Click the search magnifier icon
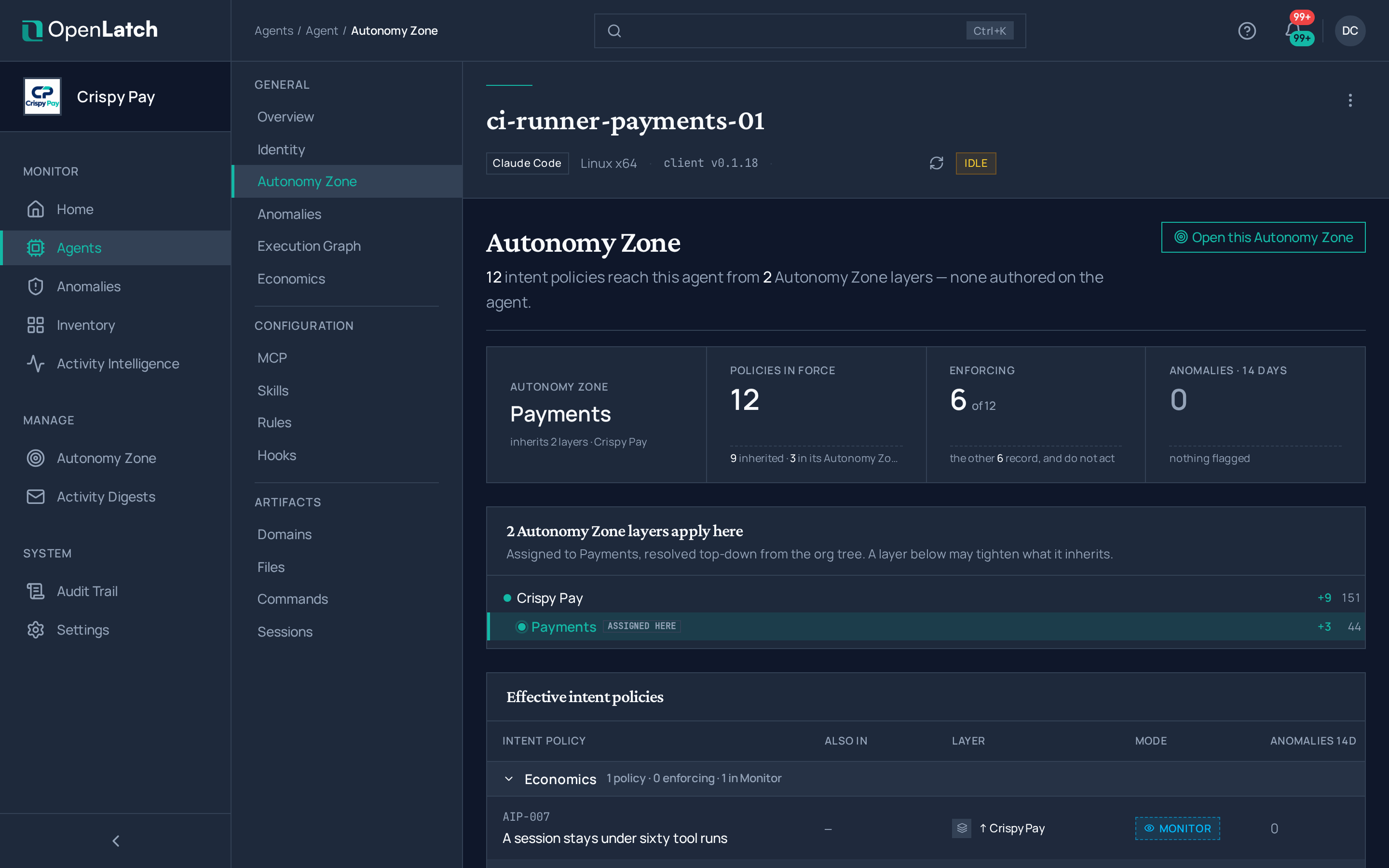 [x=614, y=31]
